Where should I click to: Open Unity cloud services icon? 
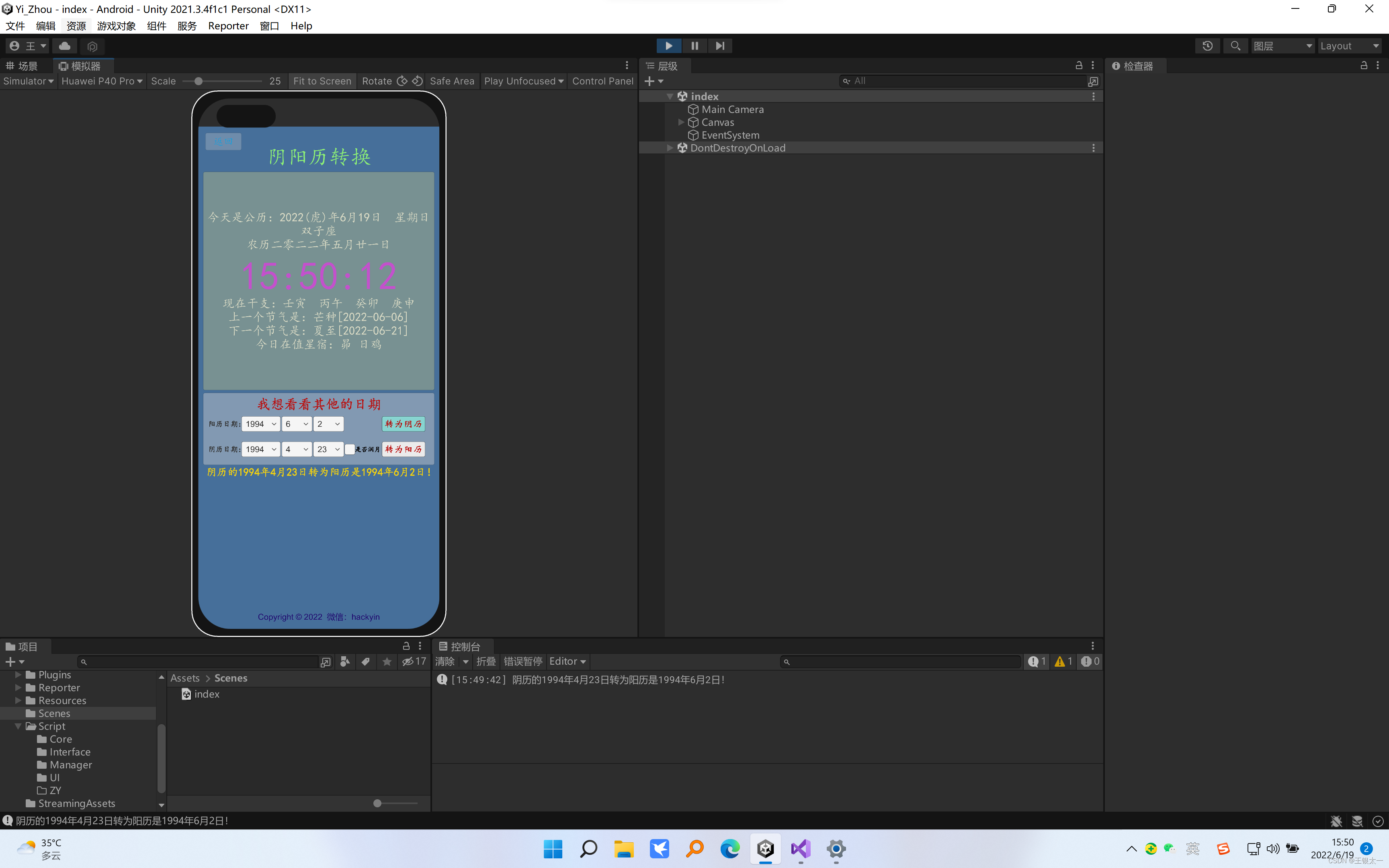click(x=65, y=46)
